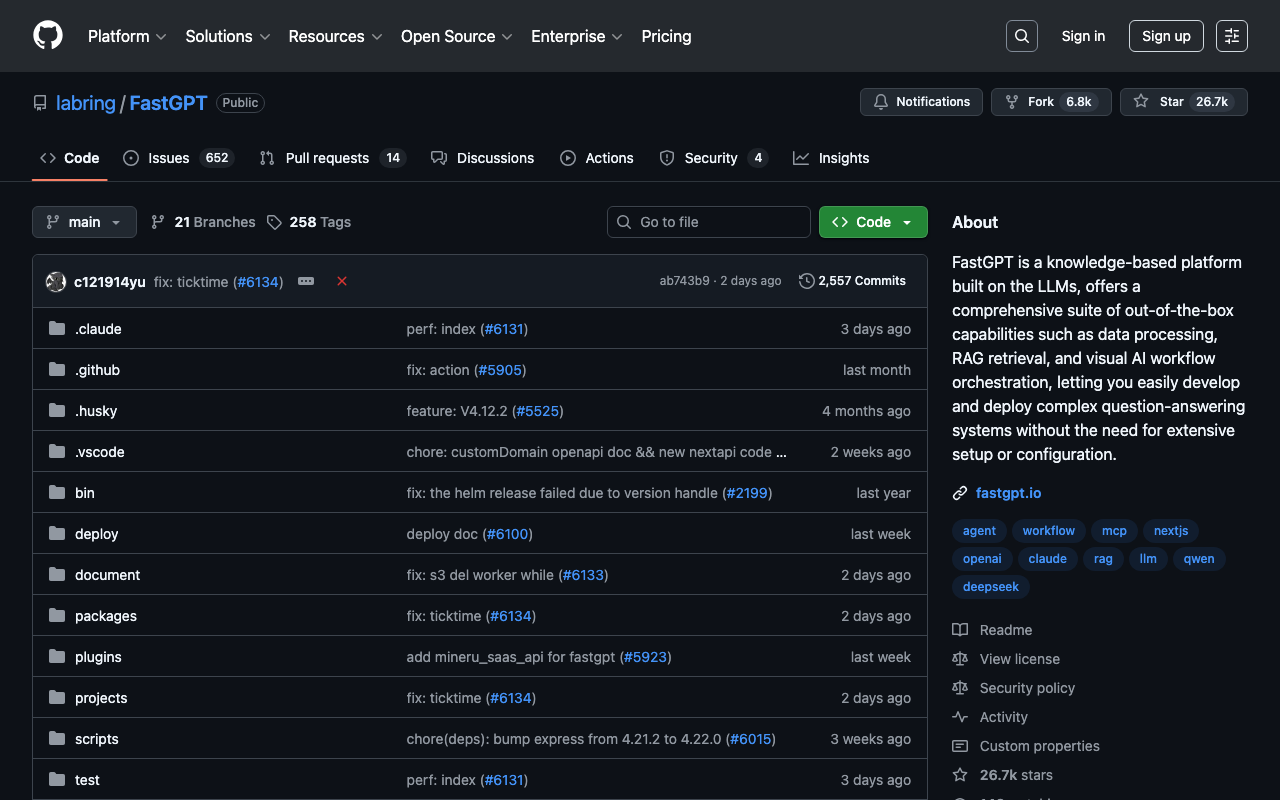Click the fastgpt.io website link
The height and width of the screenshot is (800, 1280).
[x=1008, y=493]
